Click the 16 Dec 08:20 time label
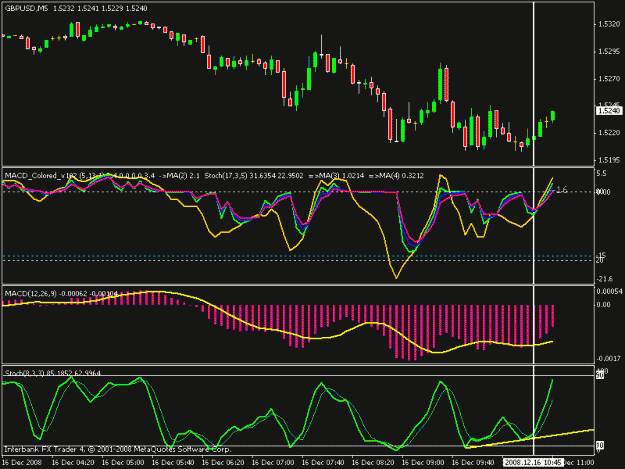The height and width of the screenshot is (469, 625). point(373,463)
